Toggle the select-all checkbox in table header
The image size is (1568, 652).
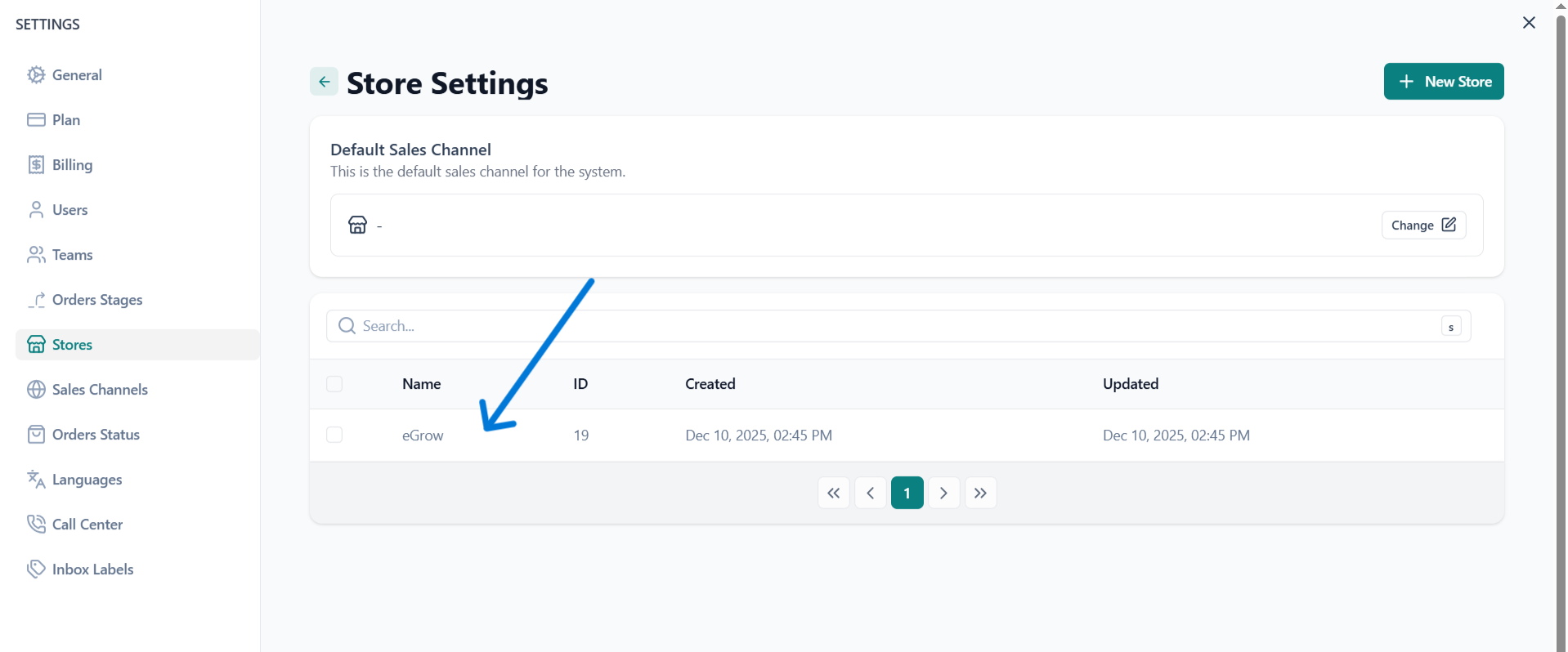point(334,384)
